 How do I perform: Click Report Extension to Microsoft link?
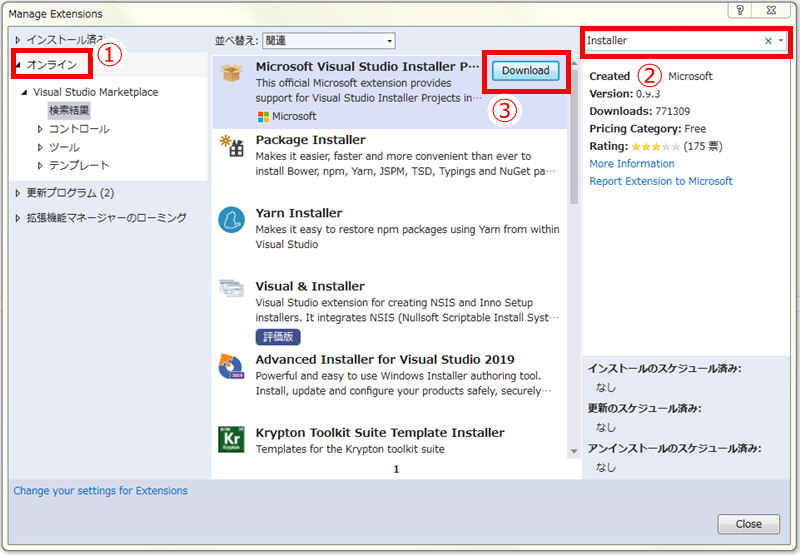point(661,181)
